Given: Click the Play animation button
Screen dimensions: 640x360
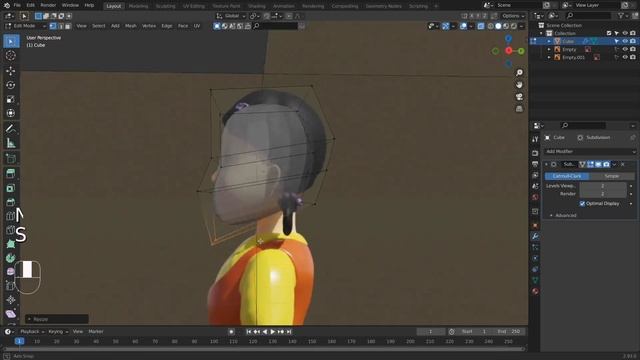Looking at the screenshot, I should coord(273,332).
